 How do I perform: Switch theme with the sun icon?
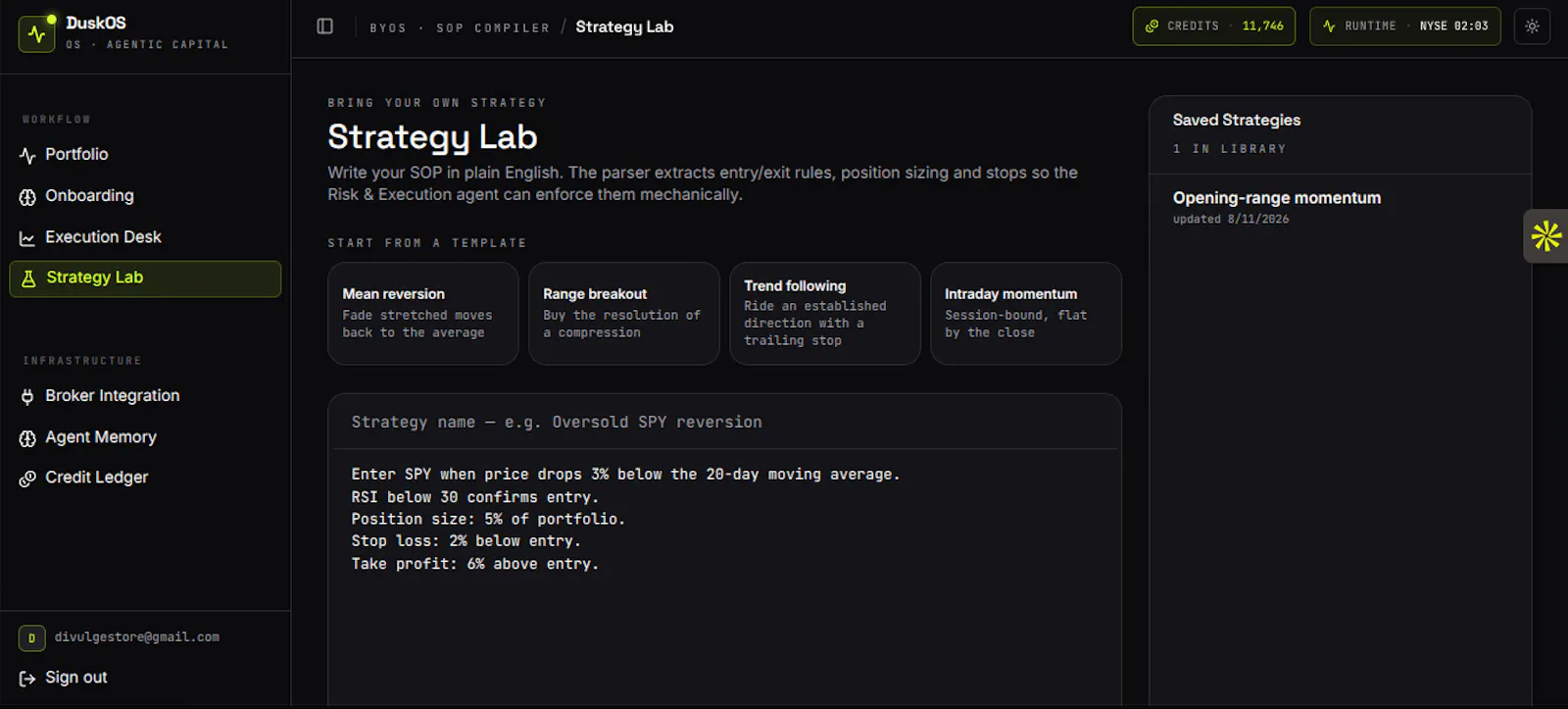click(x=1532, y=26)
